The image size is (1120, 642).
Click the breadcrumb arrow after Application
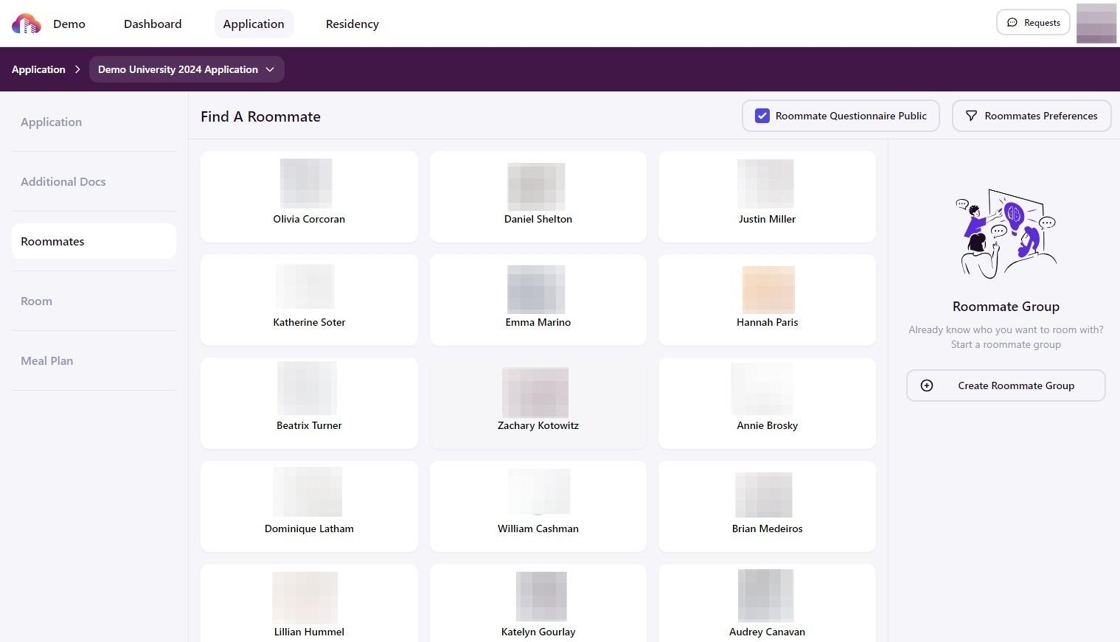pyautogui.click(x=77, y=70)
